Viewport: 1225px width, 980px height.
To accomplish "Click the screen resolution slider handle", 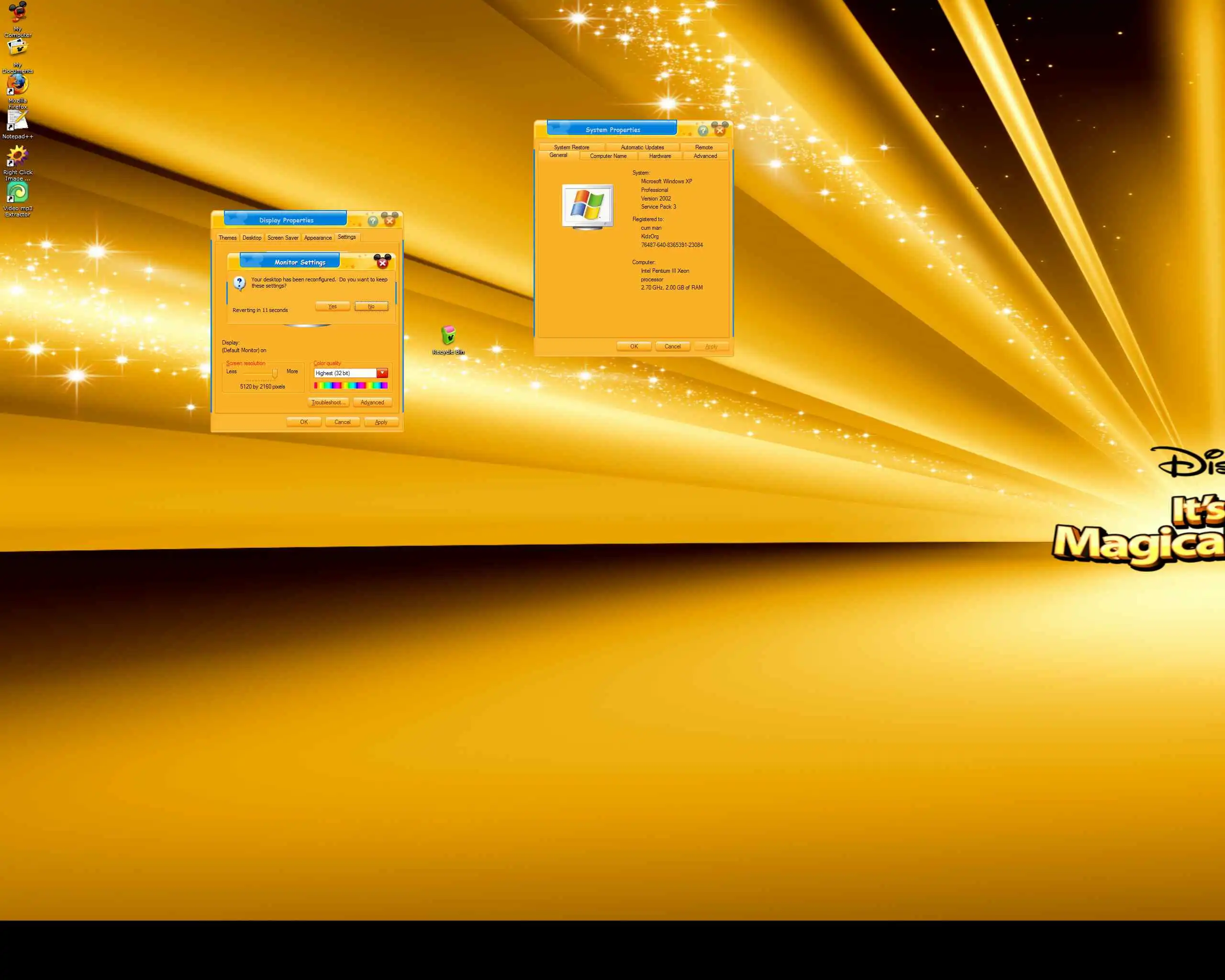I will tap(275, 373).
